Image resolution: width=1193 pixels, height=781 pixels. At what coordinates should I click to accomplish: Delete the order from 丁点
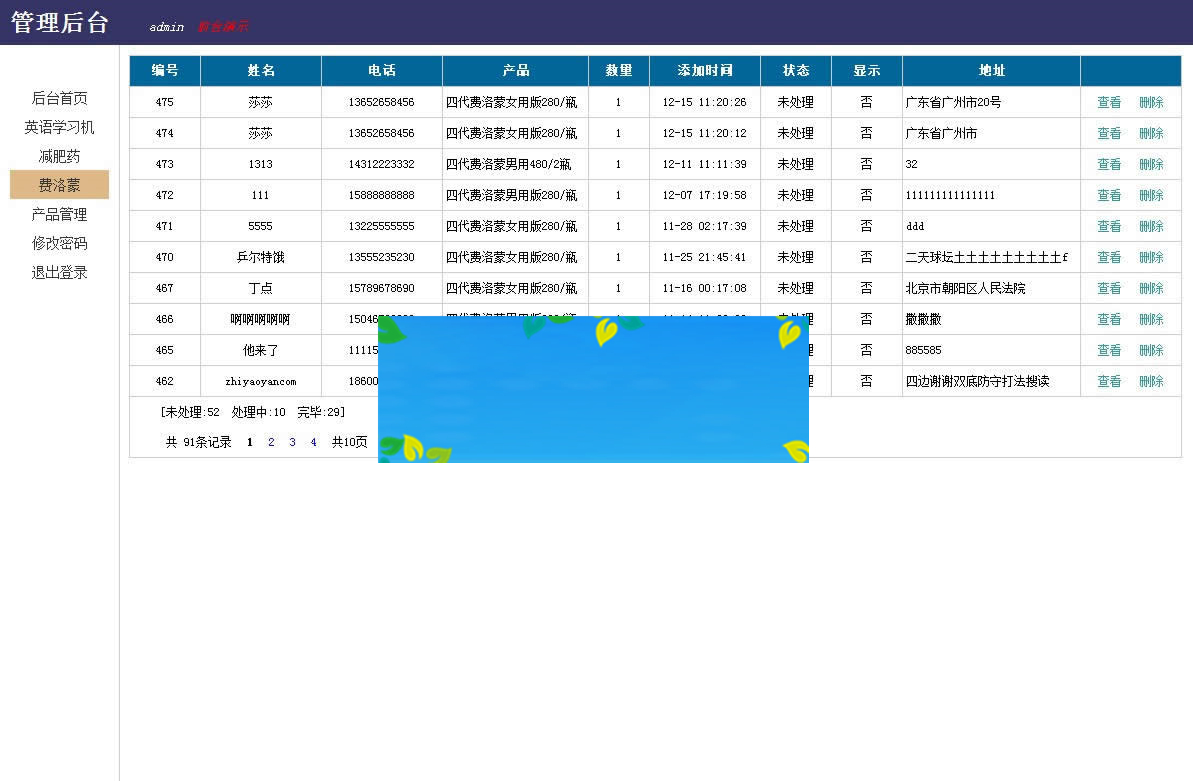tap(1151, 288)
